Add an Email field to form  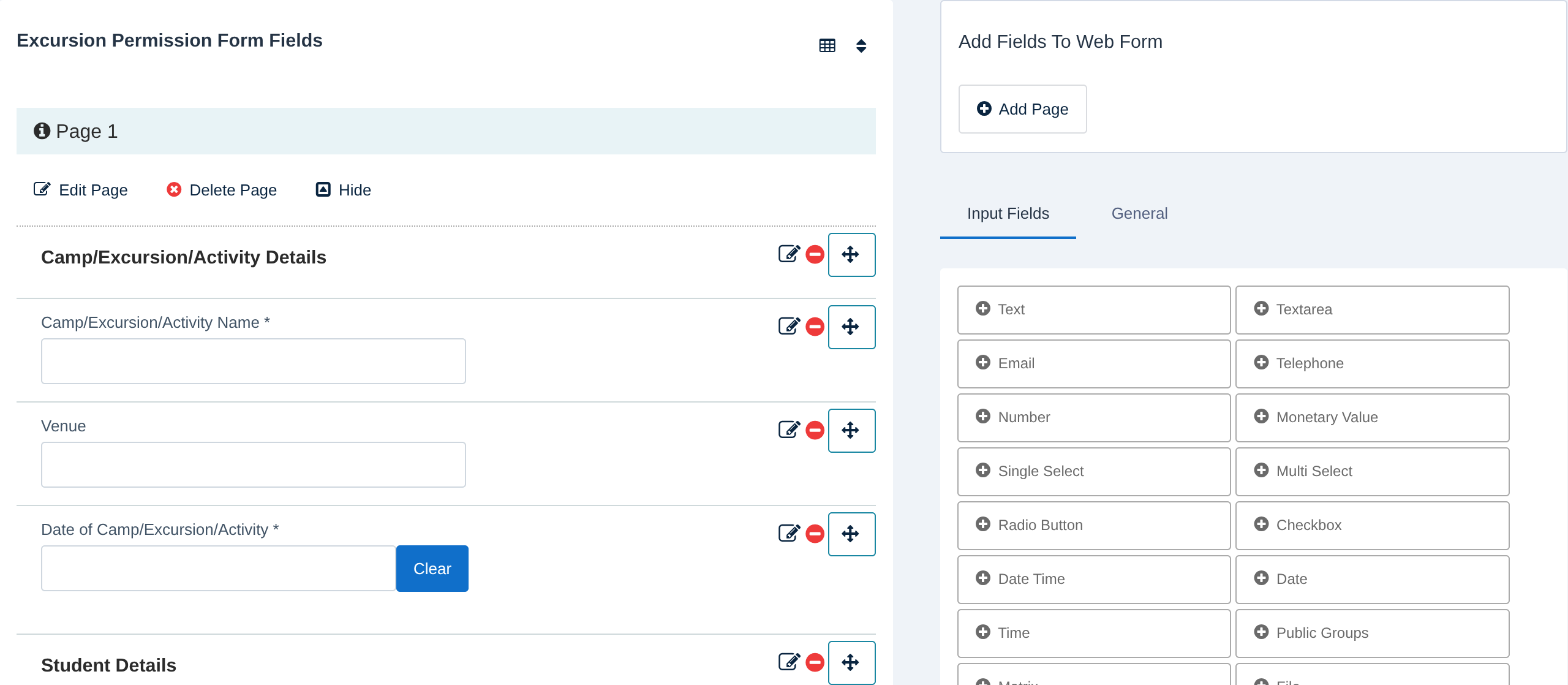click(x=1094, y=364)
